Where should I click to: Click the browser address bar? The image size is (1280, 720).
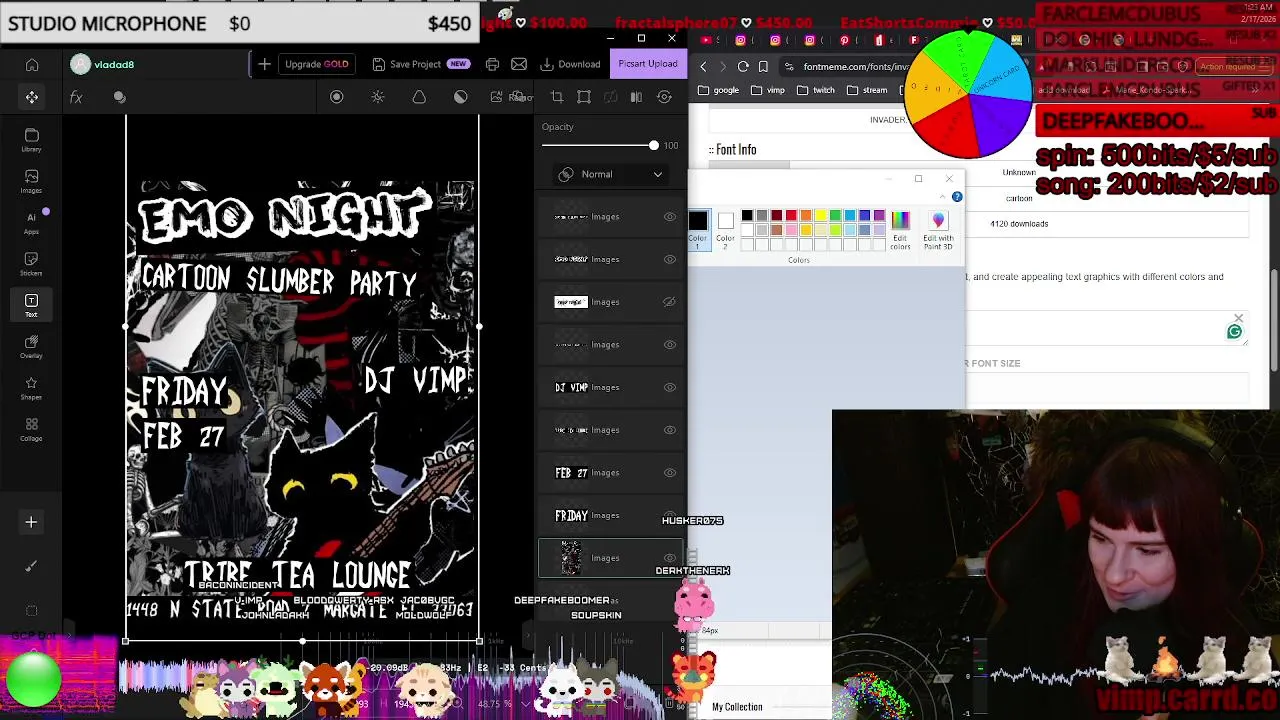[x=845, y=66]
